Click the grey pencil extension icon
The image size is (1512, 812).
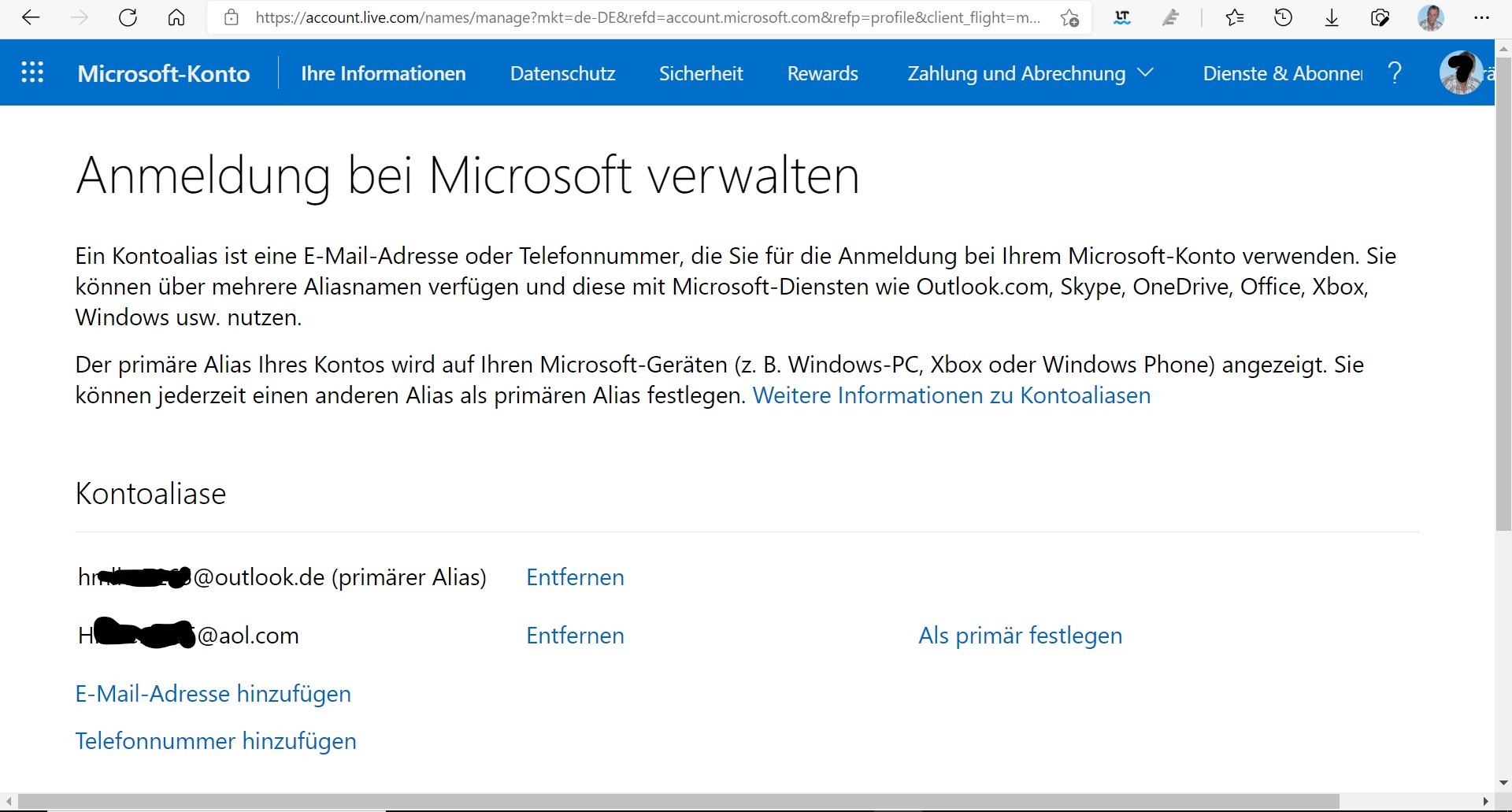1171,17
